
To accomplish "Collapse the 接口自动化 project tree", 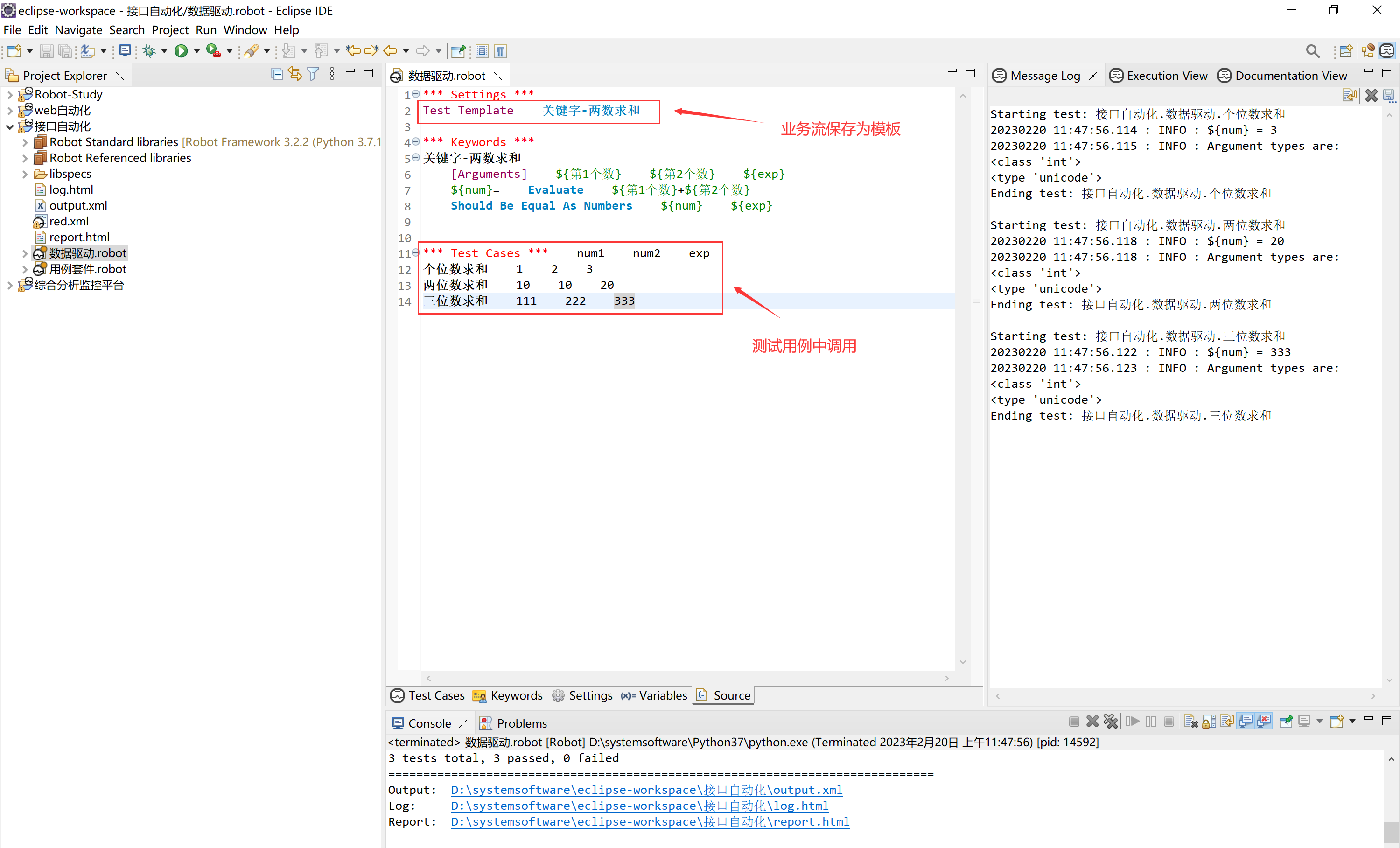I will pyautogui.click(x=10, y=127).
